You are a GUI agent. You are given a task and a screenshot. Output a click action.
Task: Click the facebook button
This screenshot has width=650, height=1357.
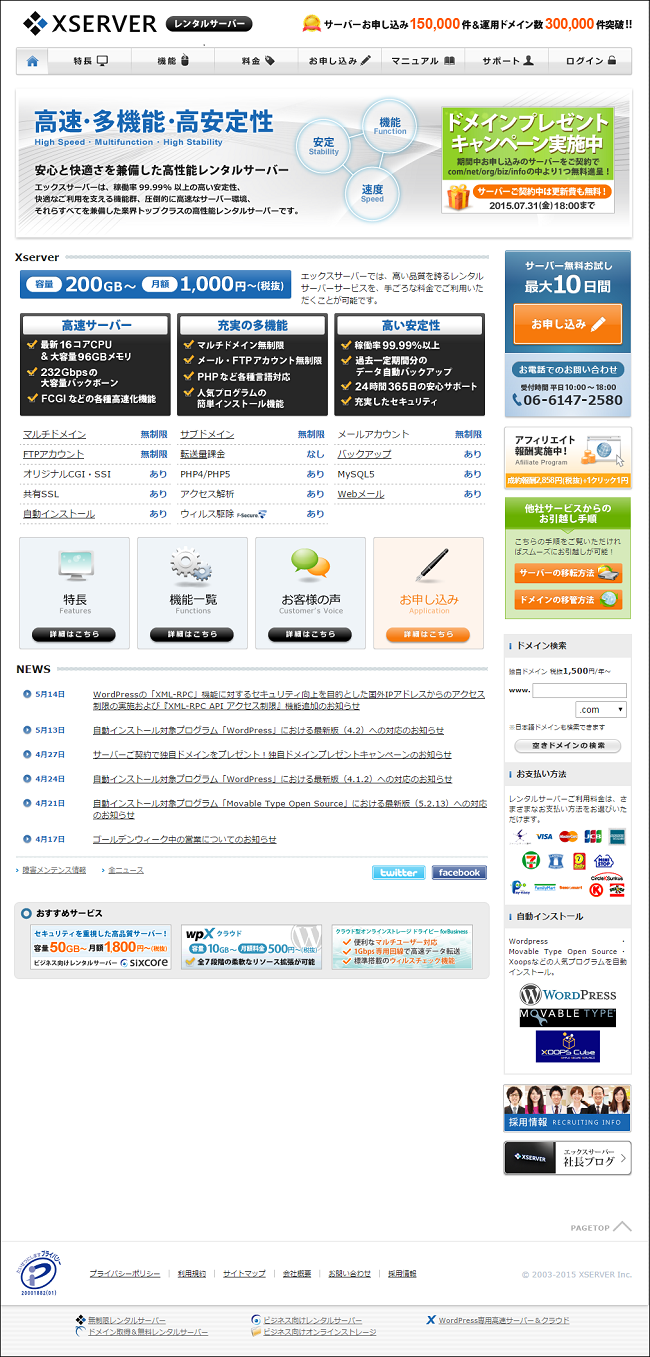[459, 872]
